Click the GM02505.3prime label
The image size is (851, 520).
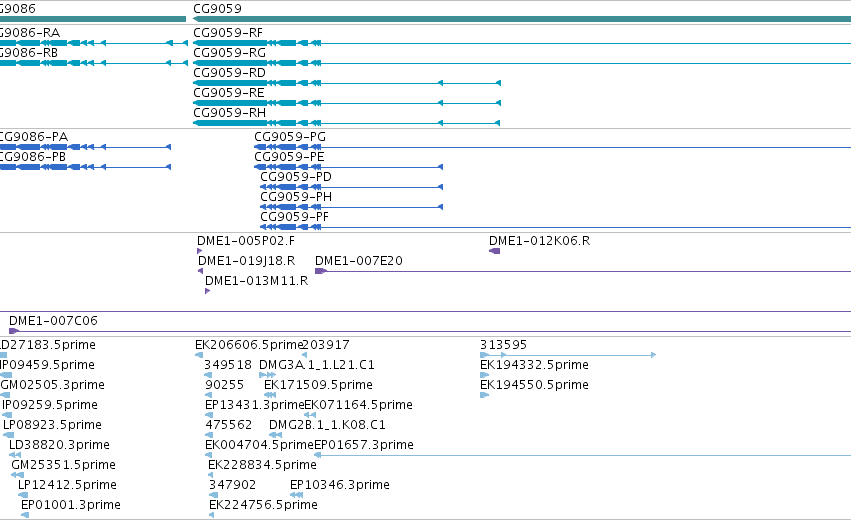pos(53,385)
